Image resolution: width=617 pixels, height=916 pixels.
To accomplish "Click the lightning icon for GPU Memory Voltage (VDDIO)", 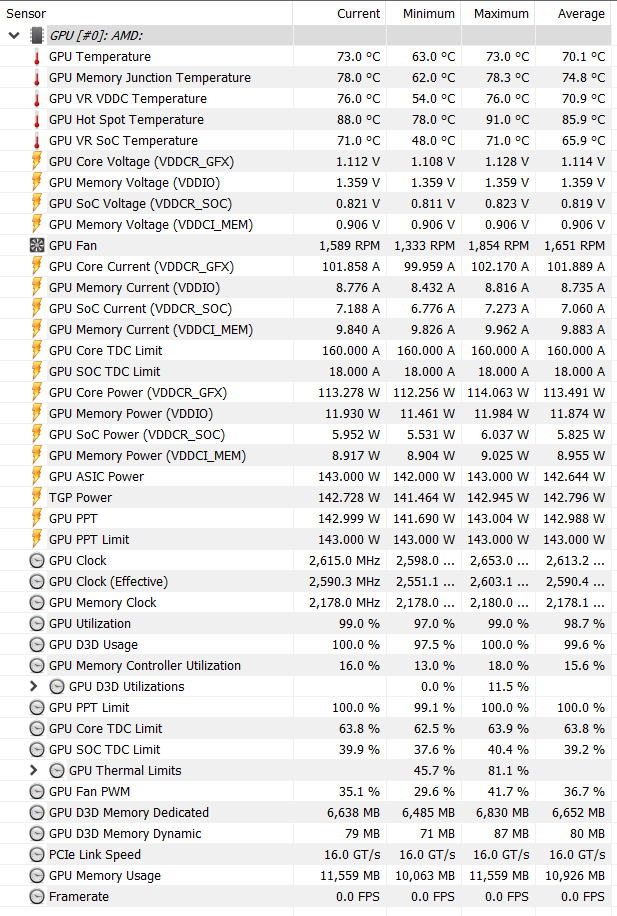I will 37,183.
